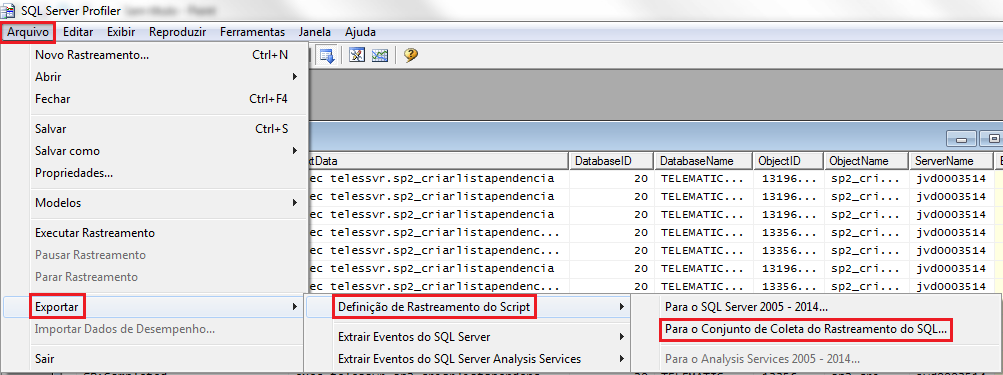Open the Janela menu
The image size is (1003, 375).
tap(315, 32)
